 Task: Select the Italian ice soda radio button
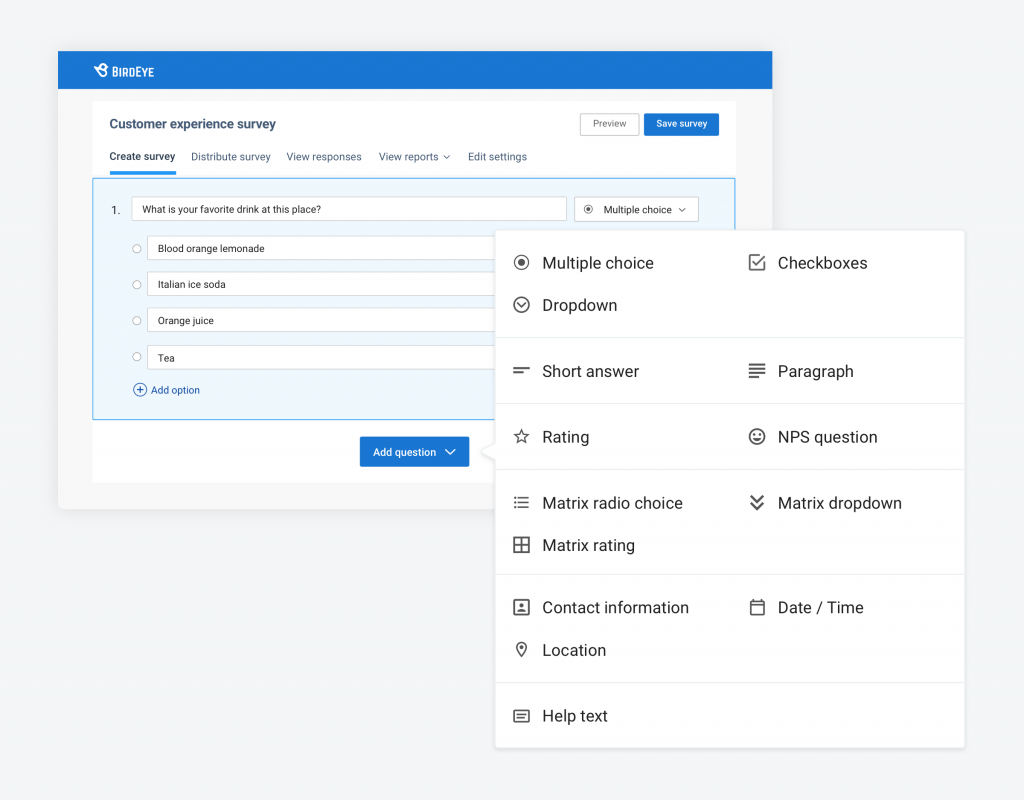136,284
